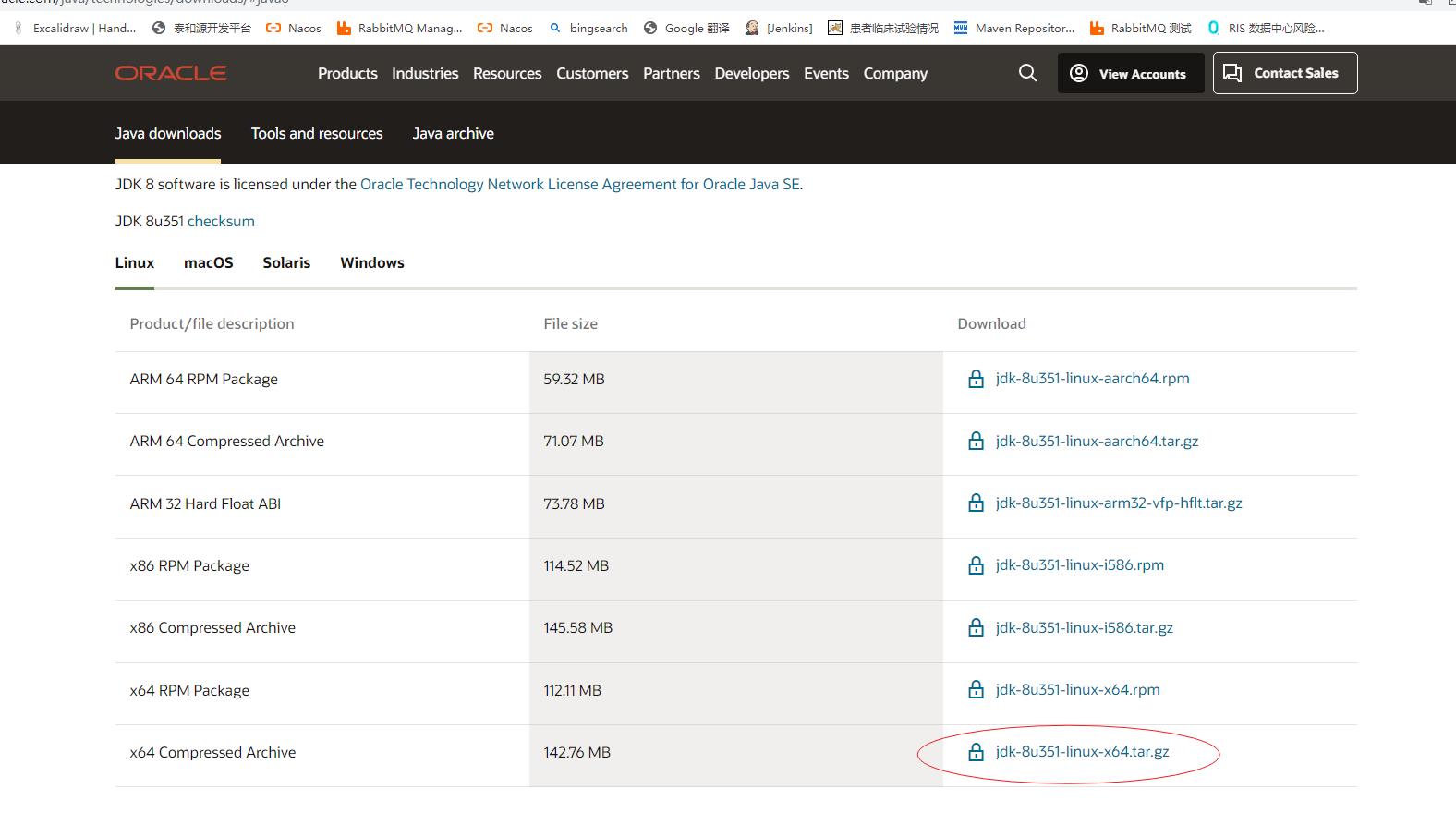Screen dimensions: 1456x825
Task: Open the RIS 数据中心风险 bookmark
Action: (x=1266, y=28)
